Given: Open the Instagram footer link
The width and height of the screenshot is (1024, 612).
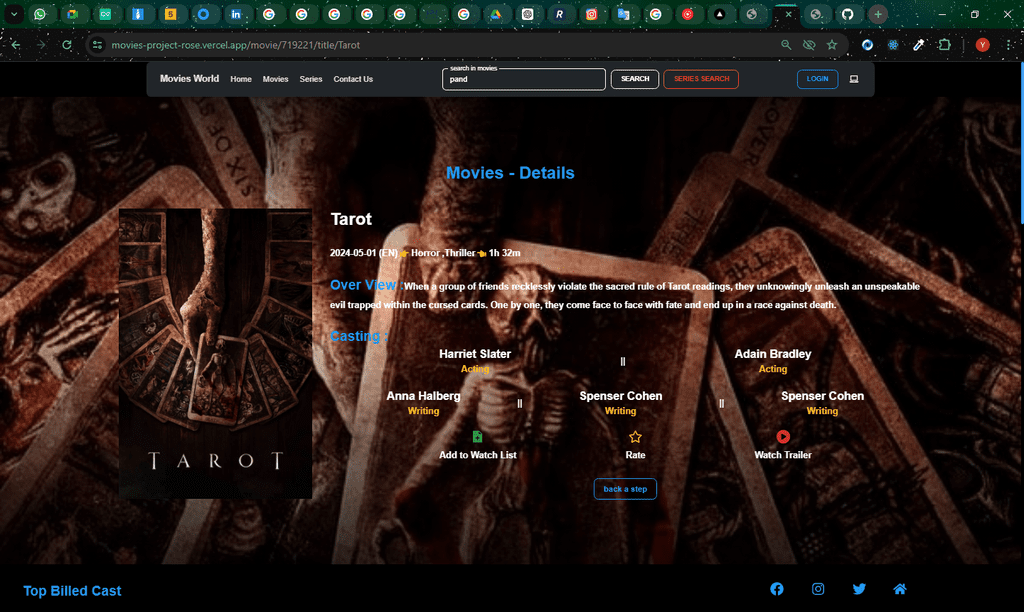Looking at the screenshot, I should [818, 589].
